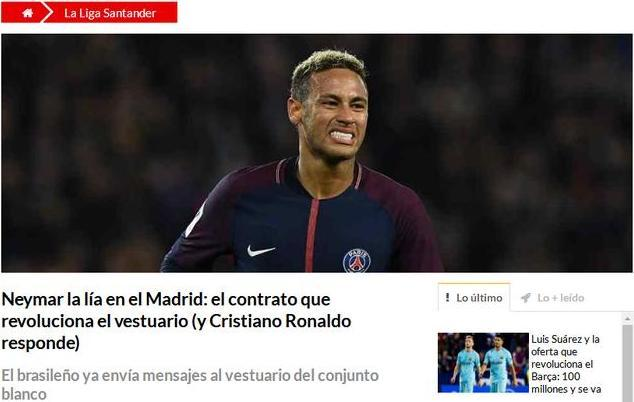The height and width of the screenshot is (402, 634).
Task: Switch to the Lo último tab
Action: pos(474,297)
